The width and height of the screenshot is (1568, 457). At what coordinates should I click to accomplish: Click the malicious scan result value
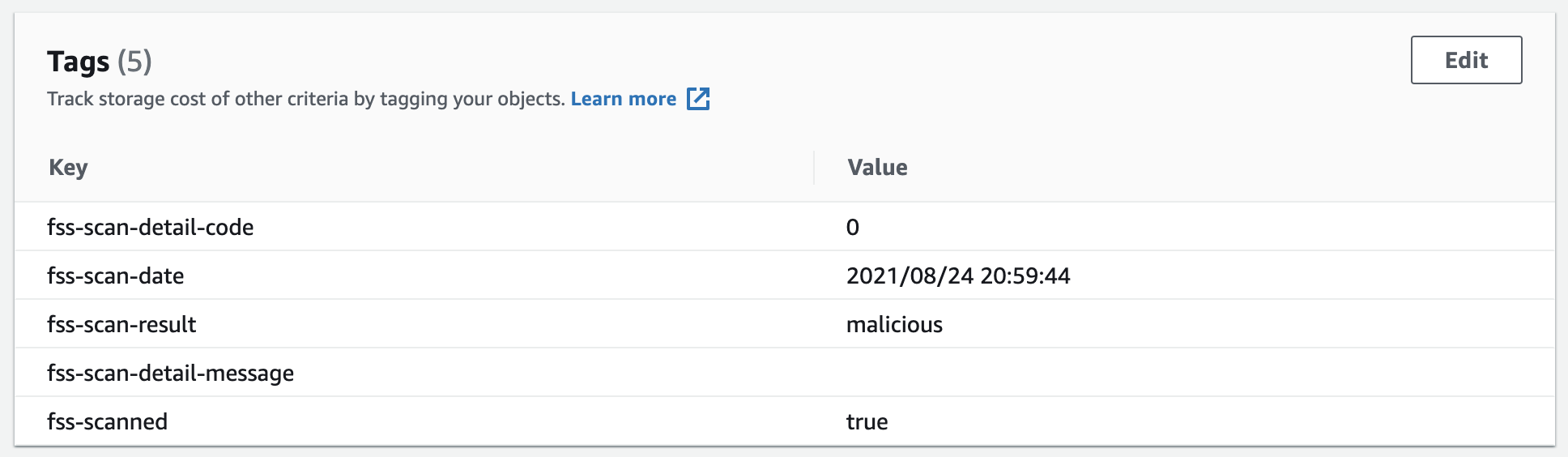click(894, 325)
